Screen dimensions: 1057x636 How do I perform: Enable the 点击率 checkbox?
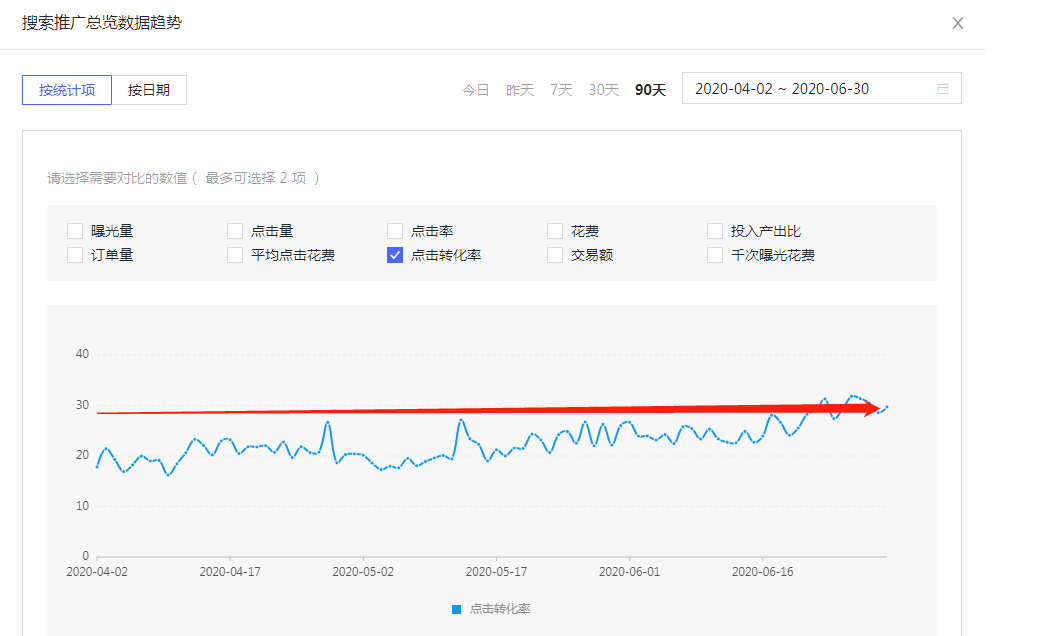click(x=395, y=231)
